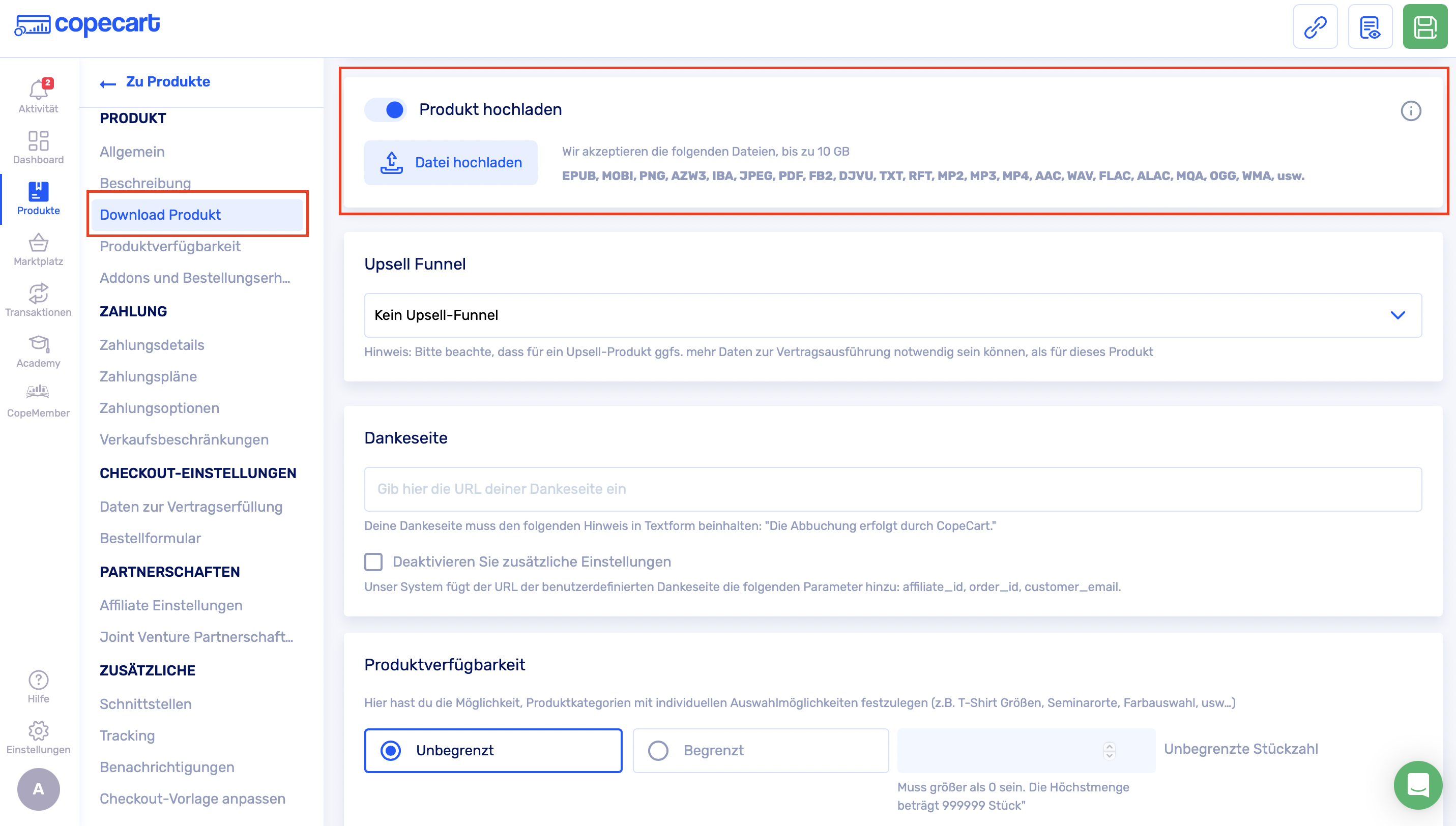The height and width of the screenshot is (826, 1456).
Task: Click the Dankeseite URL input field
Action: tap(892, 489)
